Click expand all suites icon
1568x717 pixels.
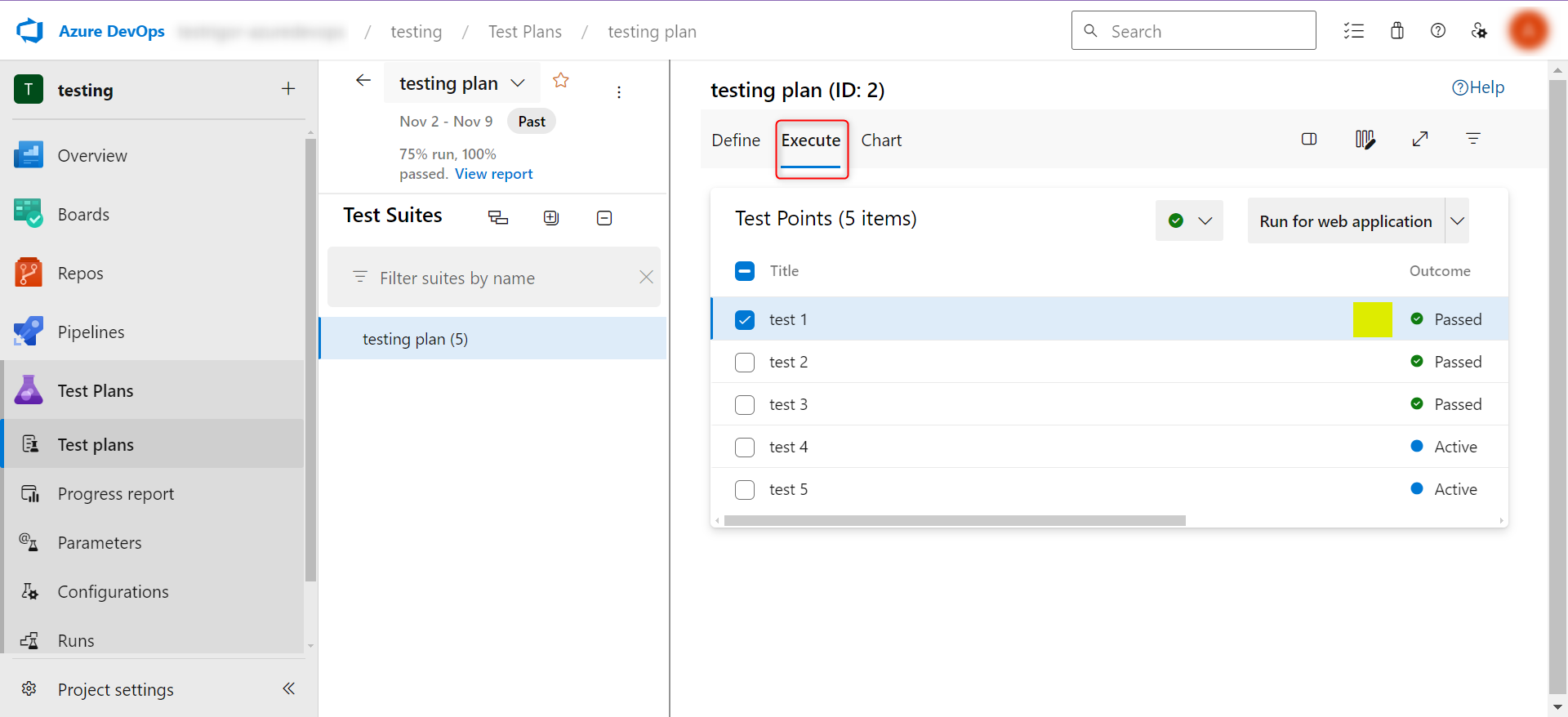[551, 218]
